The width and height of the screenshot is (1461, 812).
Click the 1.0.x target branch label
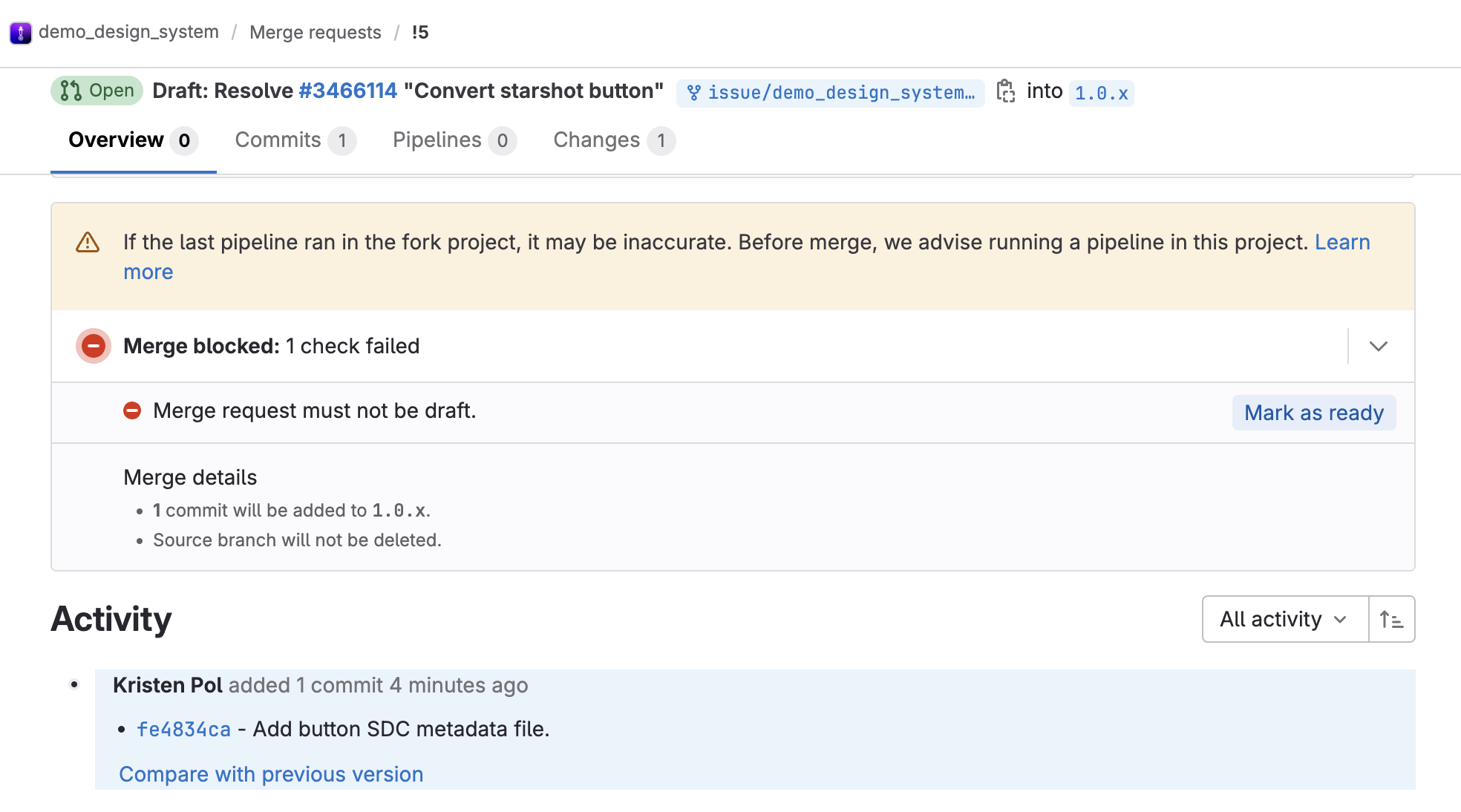[x=1101, y=93]
